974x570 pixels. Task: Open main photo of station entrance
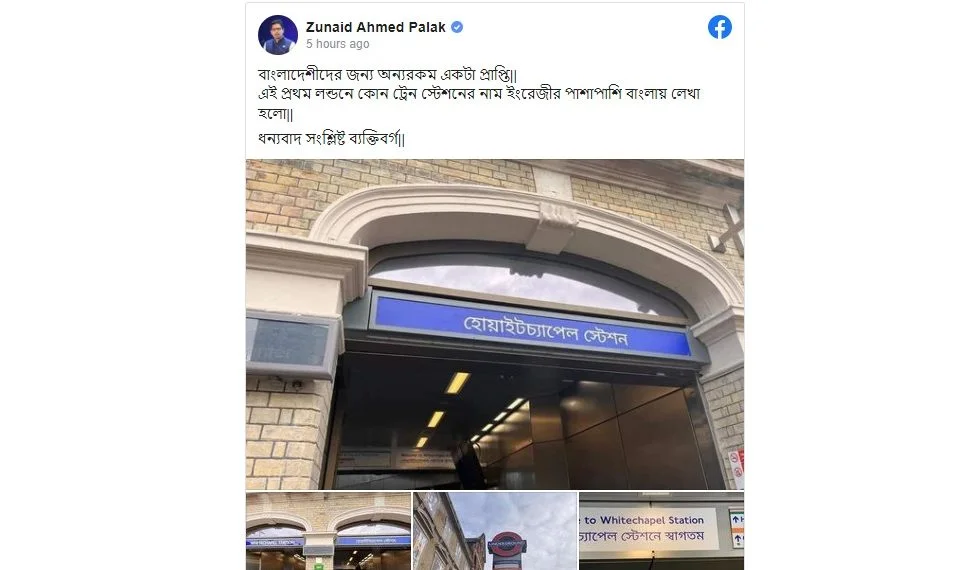pyautogui.click(x=494, y=324)
